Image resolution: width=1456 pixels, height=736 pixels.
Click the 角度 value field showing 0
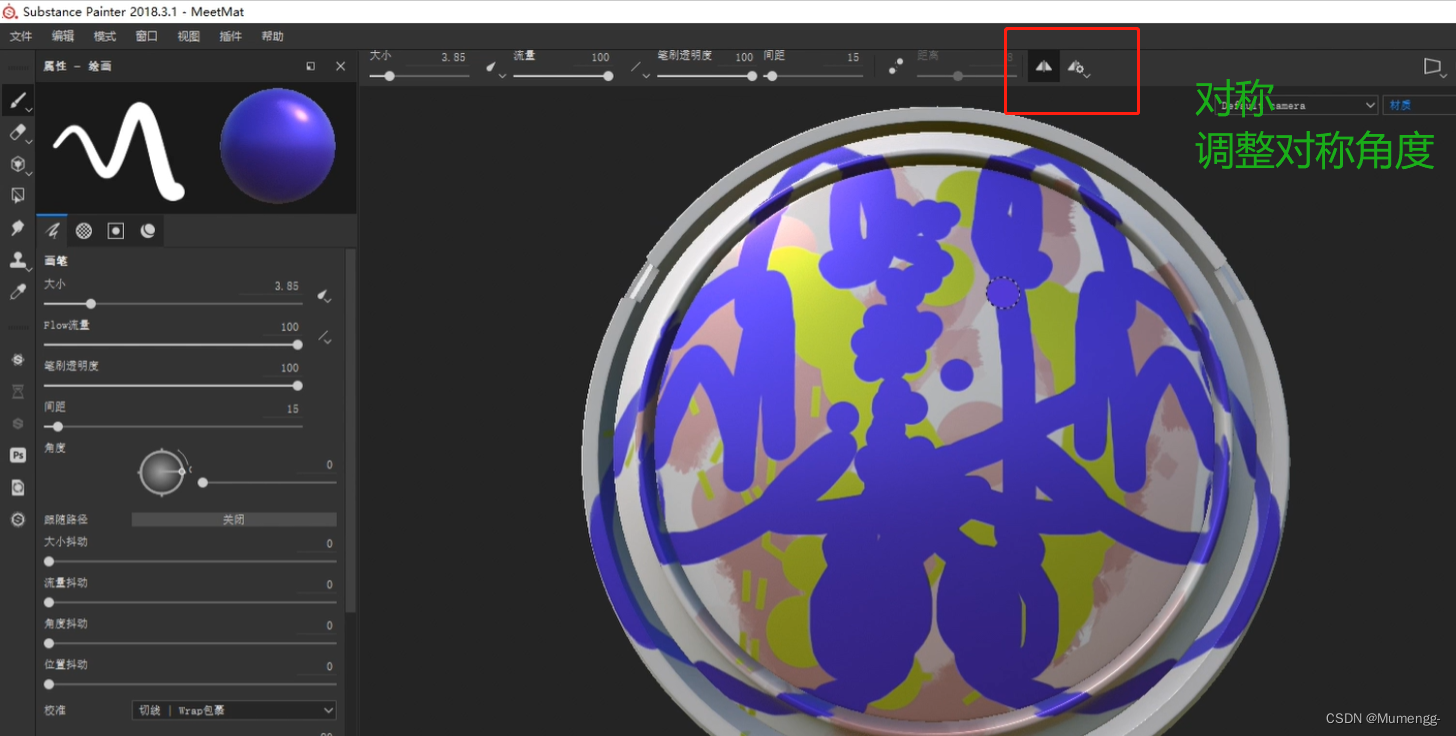click(x=318, y=465)
